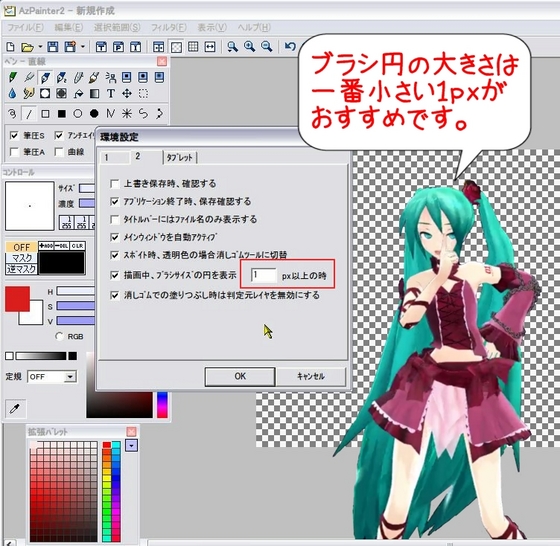
Task: Click the save floppy disk icon
Action: click(52, 46)
